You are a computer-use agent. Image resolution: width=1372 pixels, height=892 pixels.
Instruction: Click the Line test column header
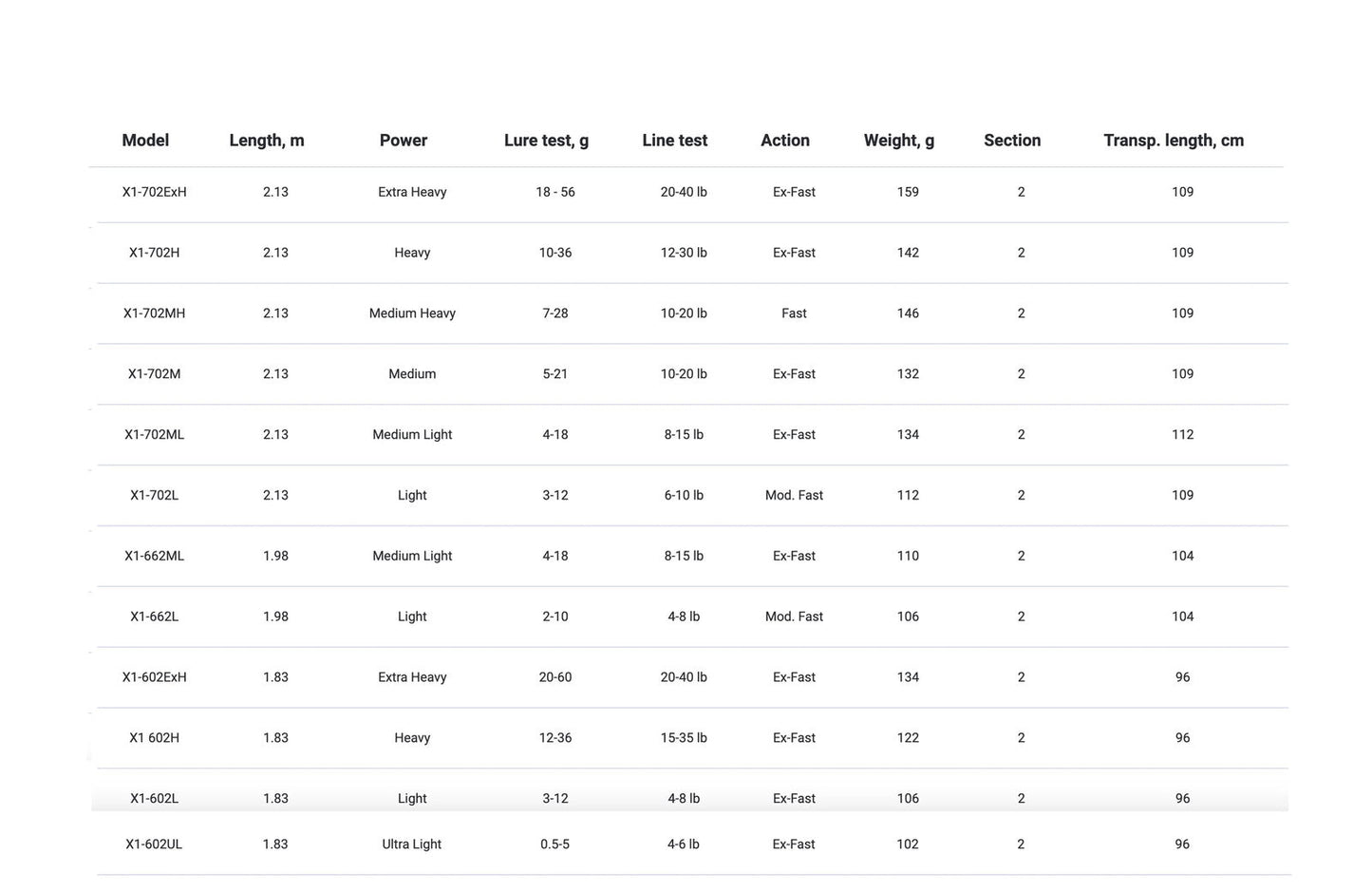pyautogui.click(x=675, y=141)
